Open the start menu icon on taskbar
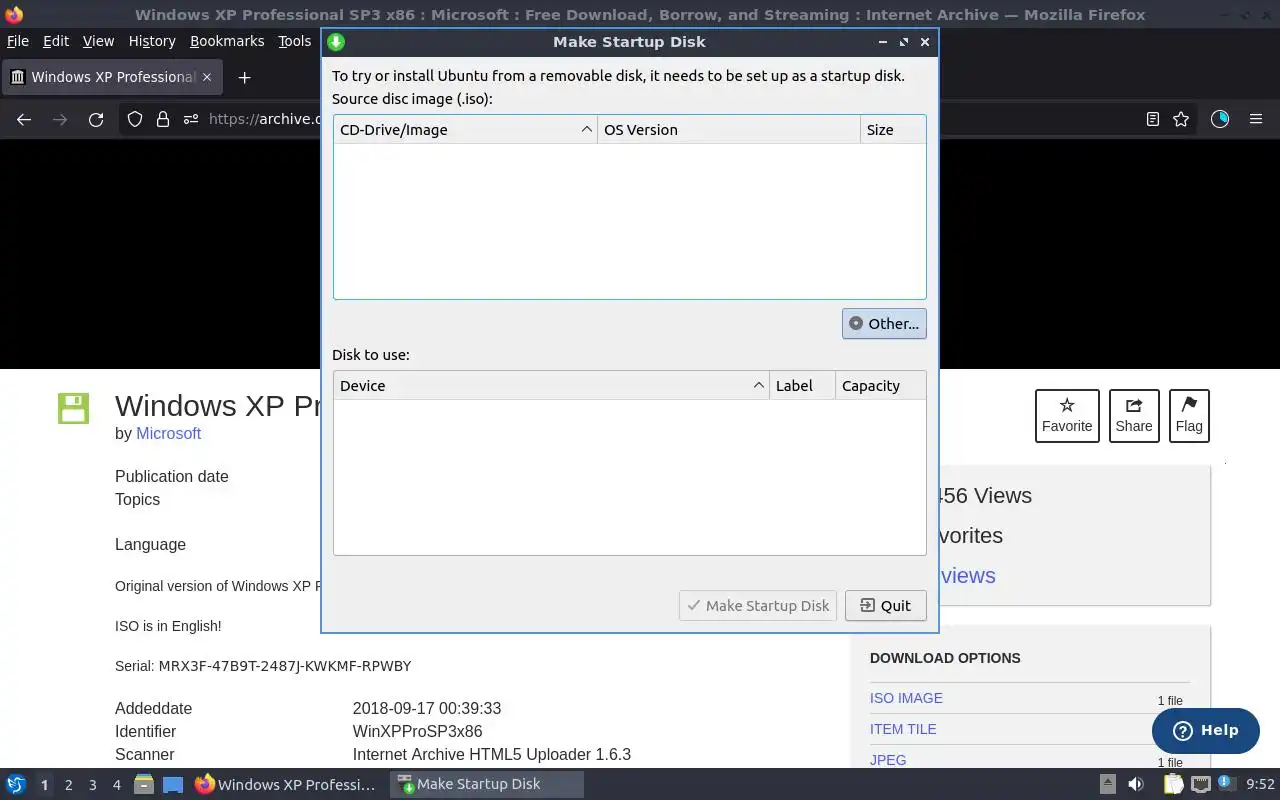Image resolution: width=1280 pixels, height=800 pixels. pyautogui.click(x=16, y=784)
